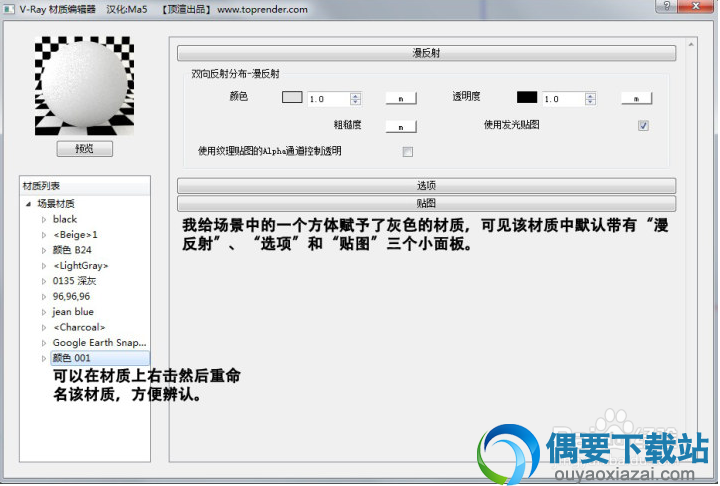The image size is (720, 486).
Task: Expand the 0135 深灰 material arrow
Action: click(x=44, y=281)
